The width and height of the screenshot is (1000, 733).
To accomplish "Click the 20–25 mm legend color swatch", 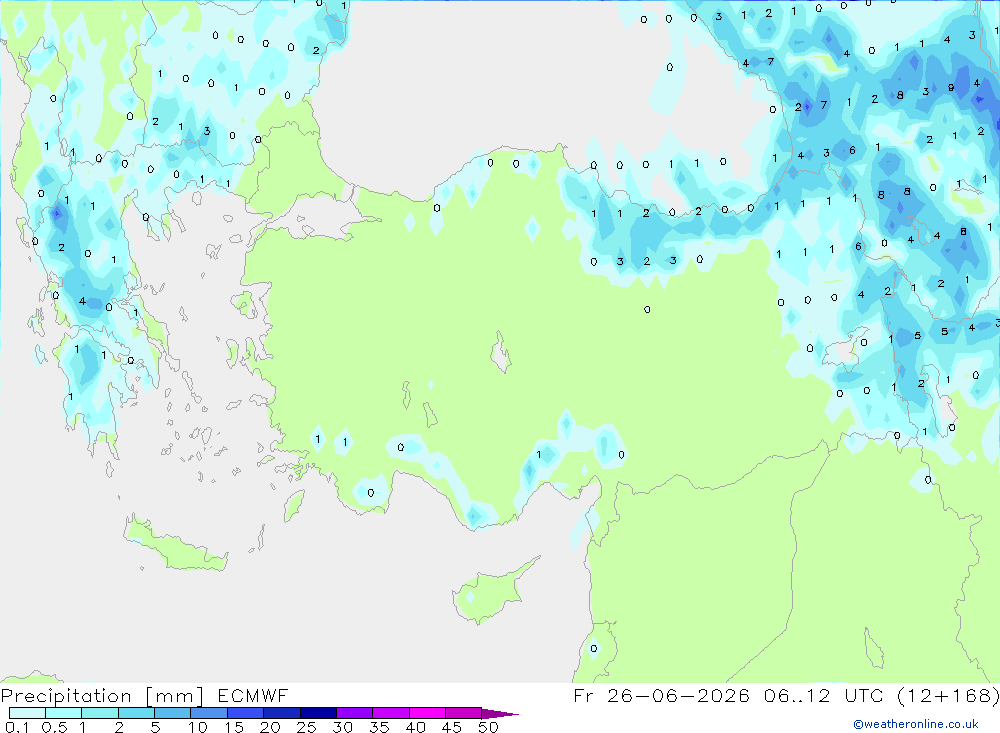I will 282,713.
